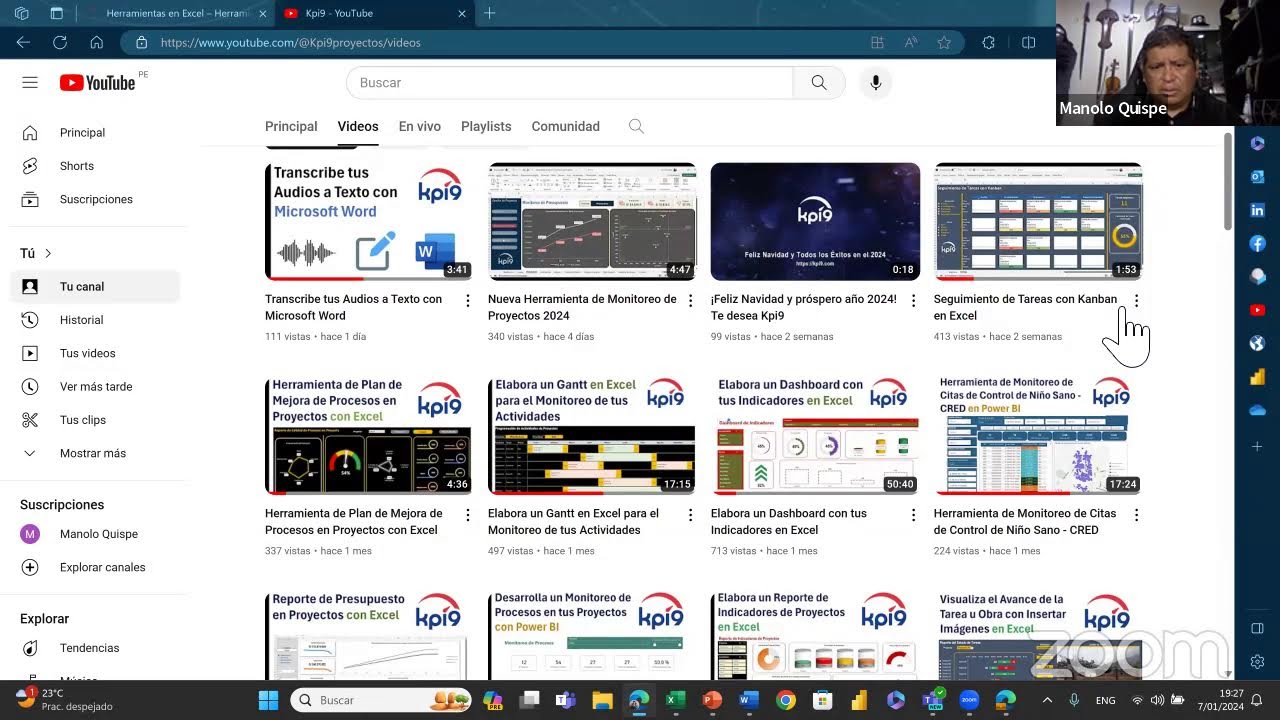Open Historial in the sidebar
Screen dimensions: 1280x720
coord(81,320)
